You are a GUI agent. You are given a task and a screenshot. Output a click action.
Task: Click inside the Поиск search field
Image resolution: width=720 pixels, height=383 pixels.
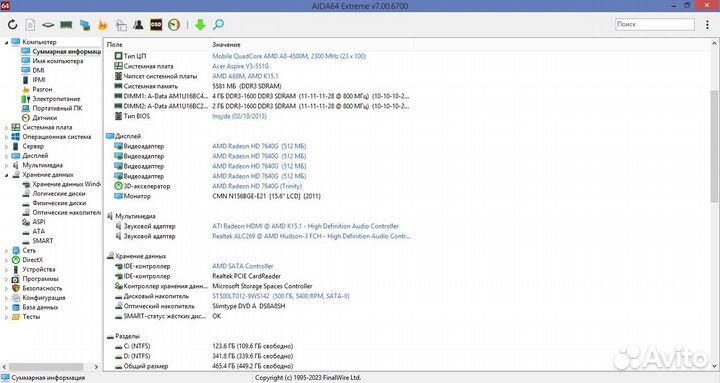click(655, 24)
